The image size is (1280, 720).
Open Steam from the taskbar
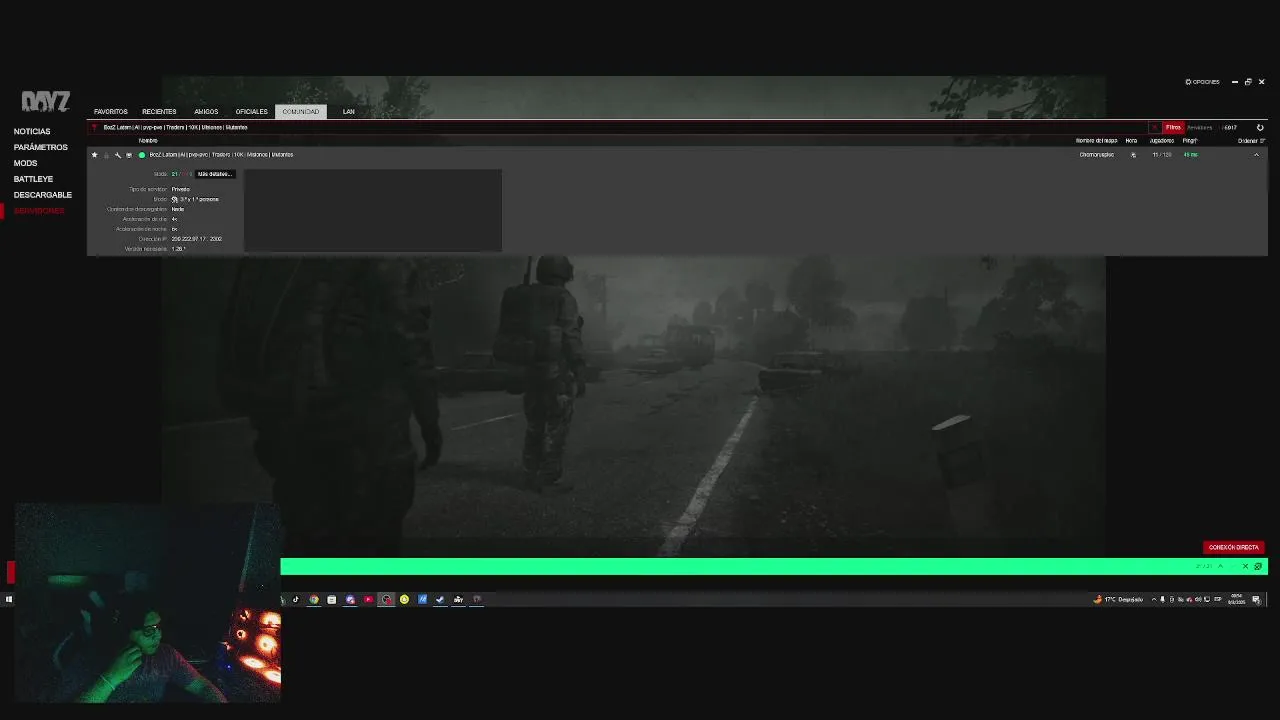click(440, 600)
